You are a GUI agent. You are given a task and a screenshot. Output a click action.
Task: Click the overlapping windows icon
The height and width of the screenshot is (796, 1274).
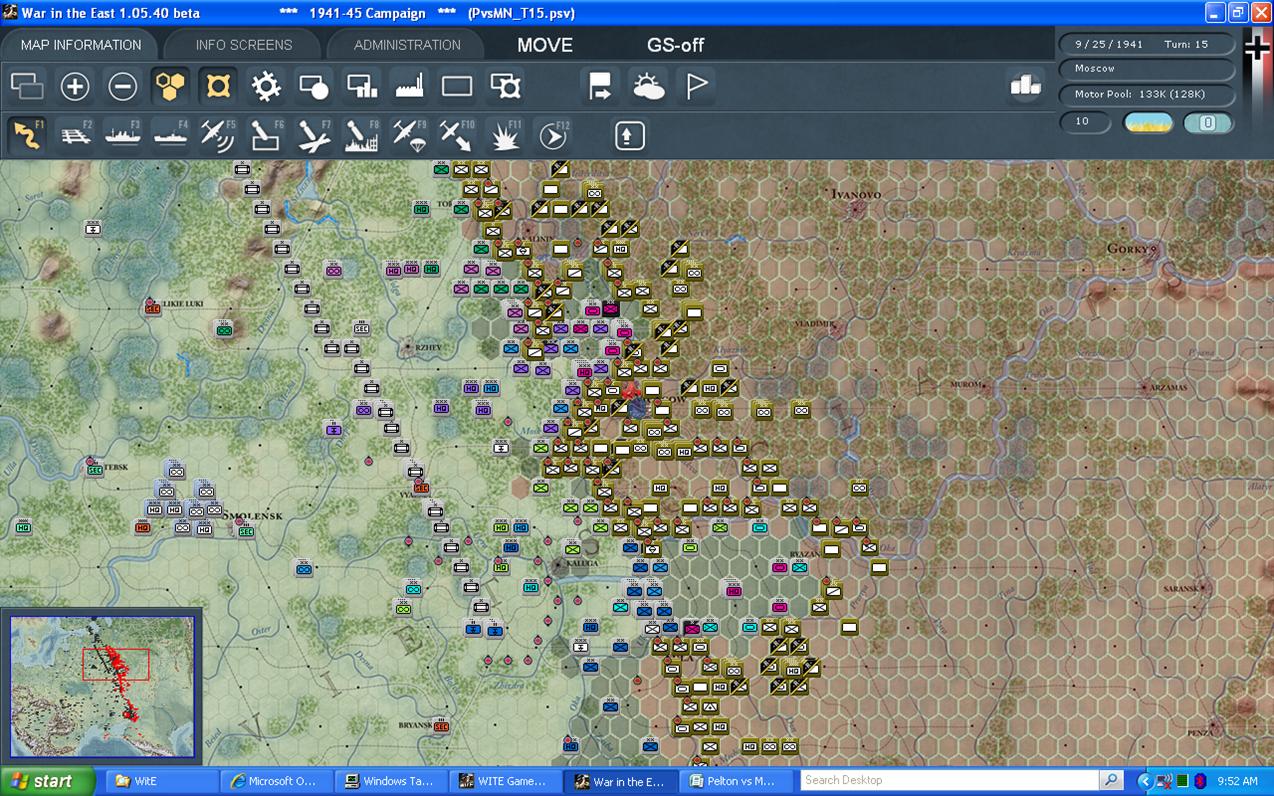27,87
